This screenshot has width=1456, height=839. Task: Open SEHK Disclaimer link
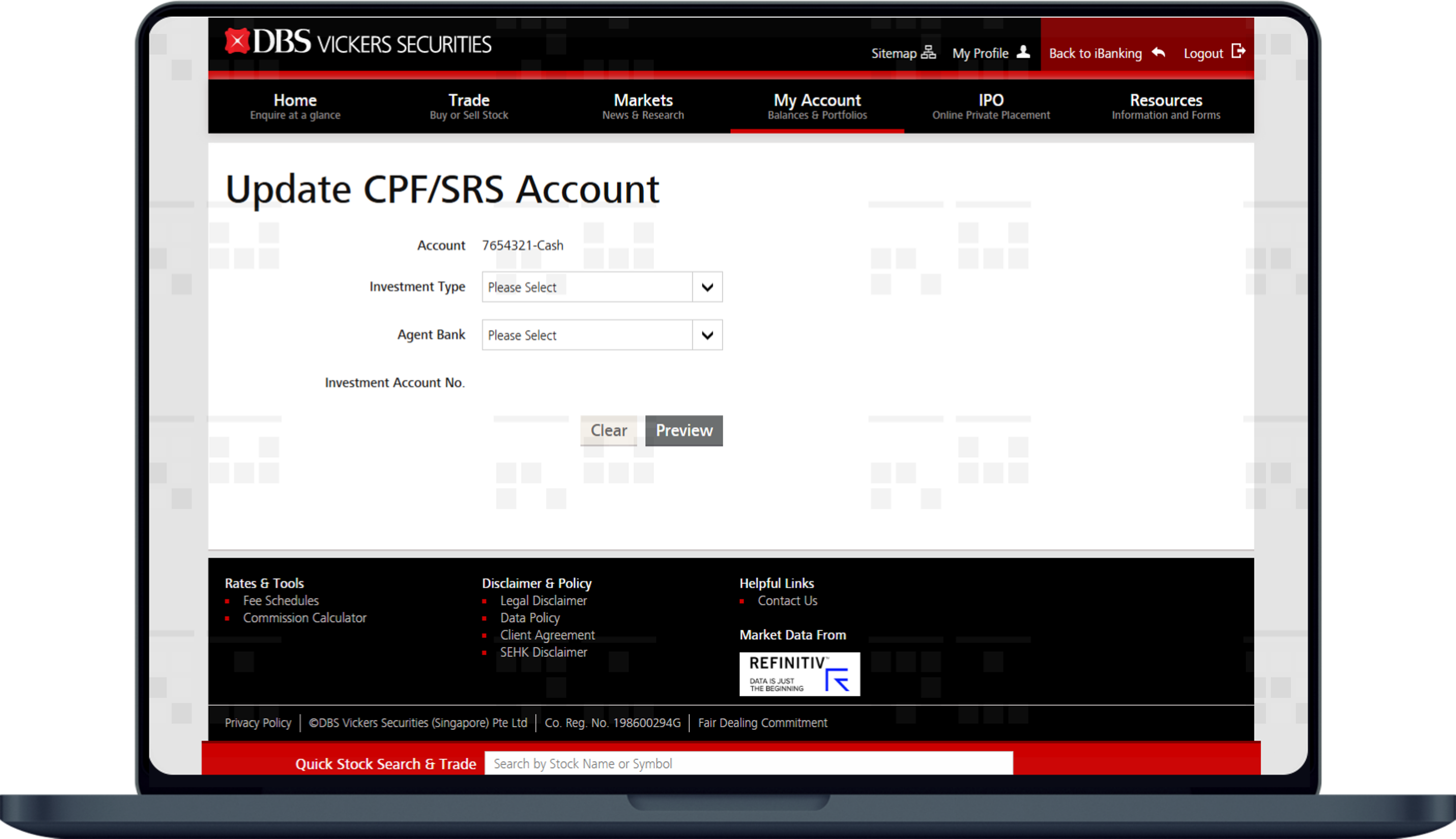[543, 652]
